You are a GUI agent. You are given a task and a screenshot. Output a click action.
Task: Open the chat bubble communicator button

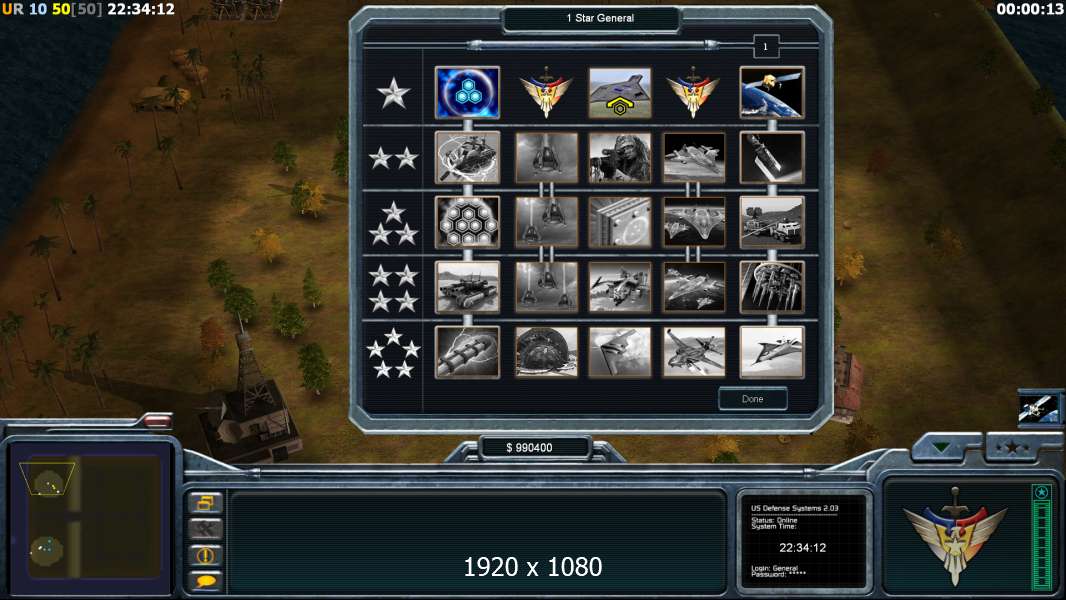tap(205, 581)
